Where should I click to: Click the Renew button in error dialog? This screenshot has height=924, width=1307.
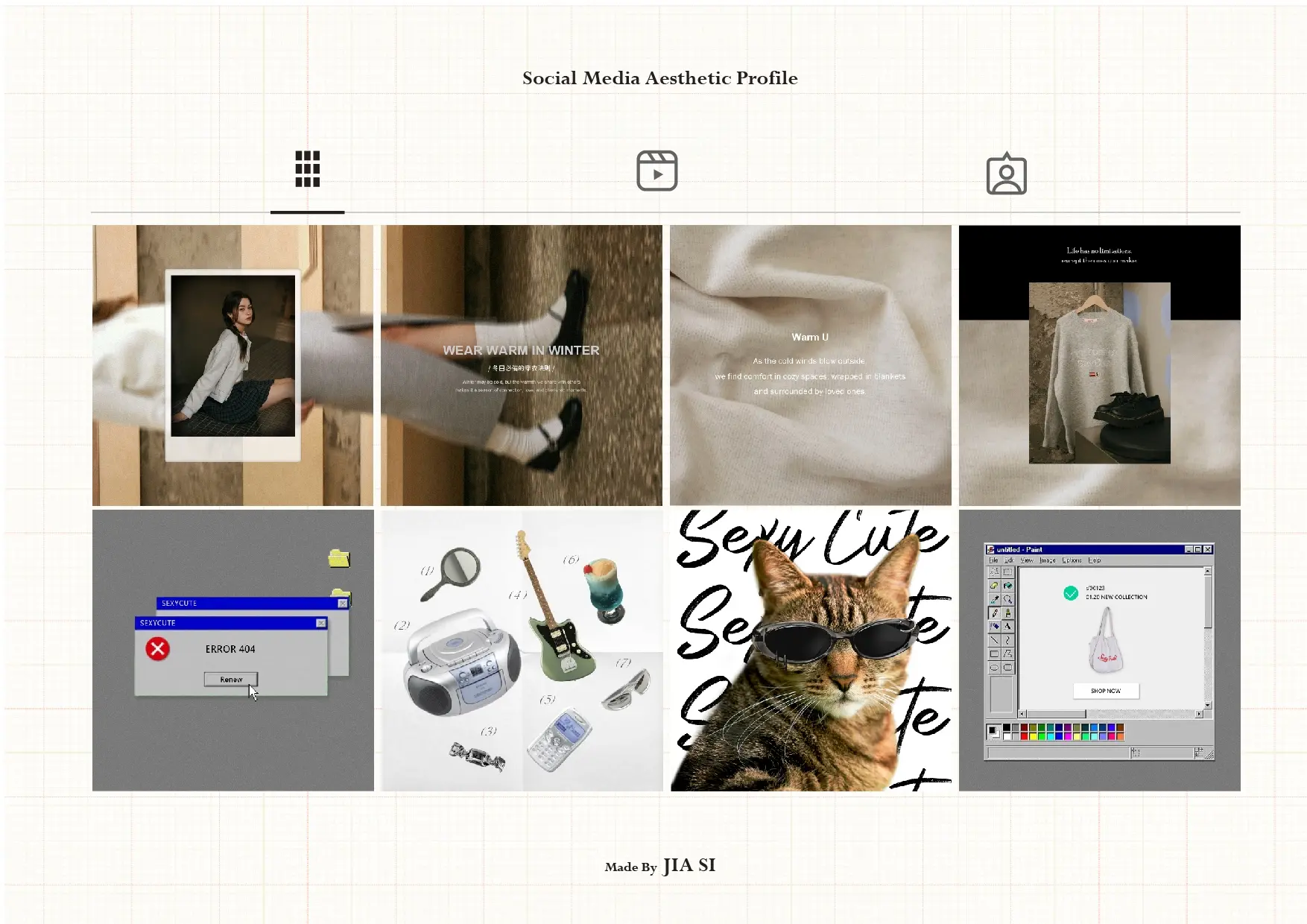click(x=231, y=680)
